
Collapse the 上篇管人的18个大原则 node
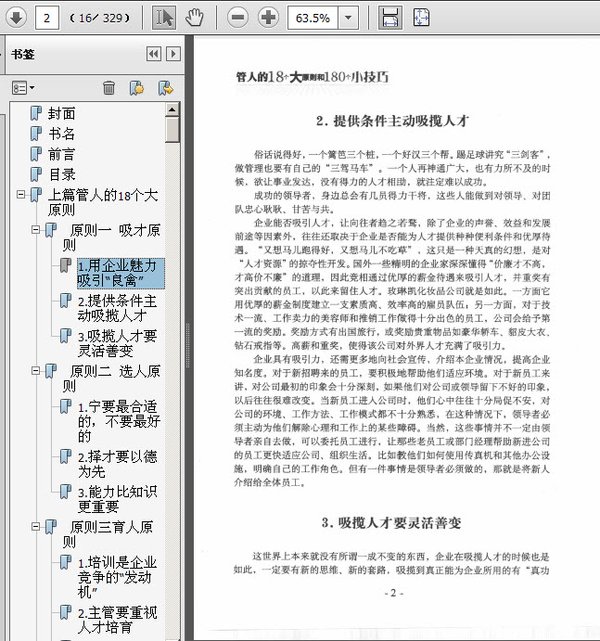click(x=20, y=195)
